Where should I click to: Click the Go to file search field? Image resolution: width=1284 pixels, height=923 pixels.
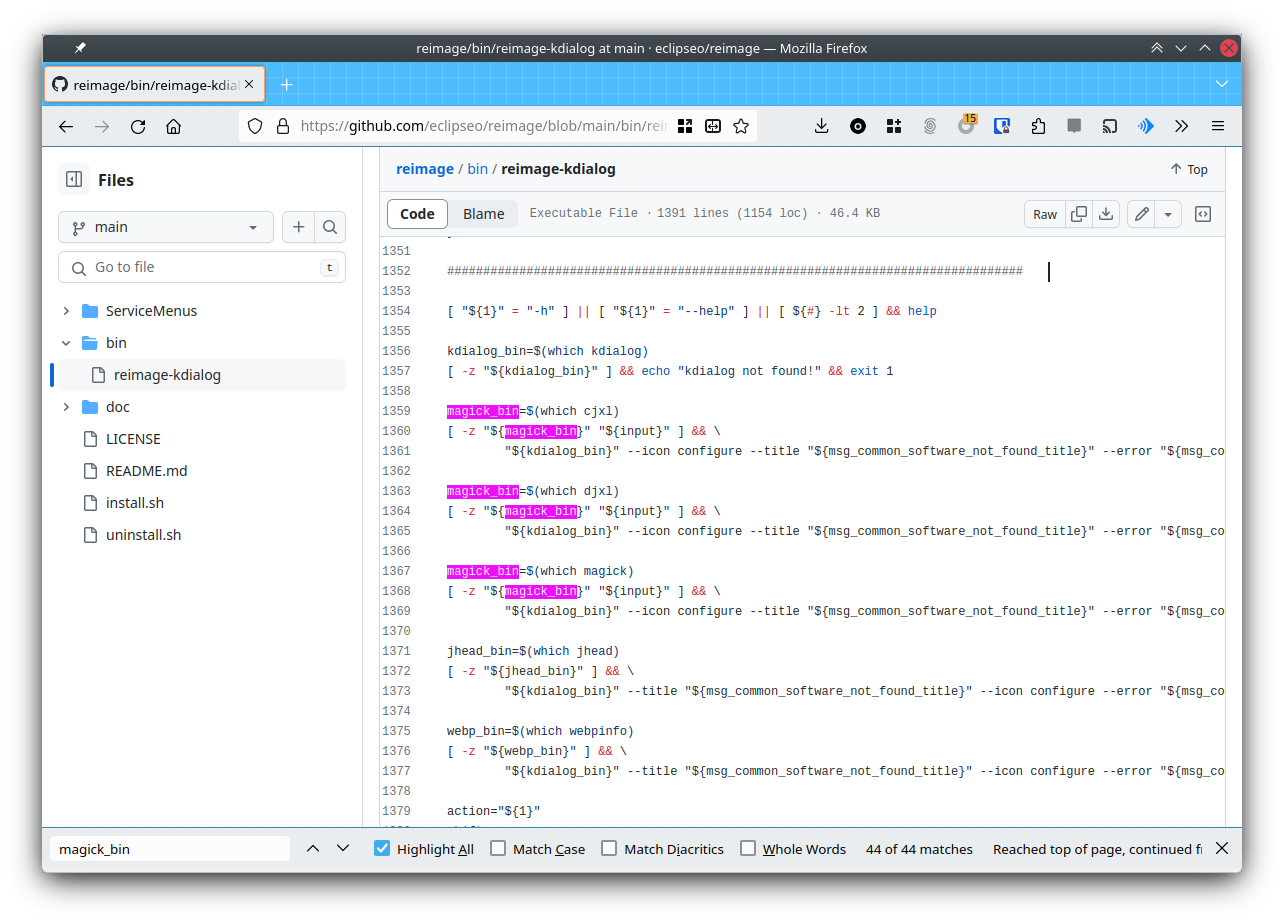tap(200, 267)
